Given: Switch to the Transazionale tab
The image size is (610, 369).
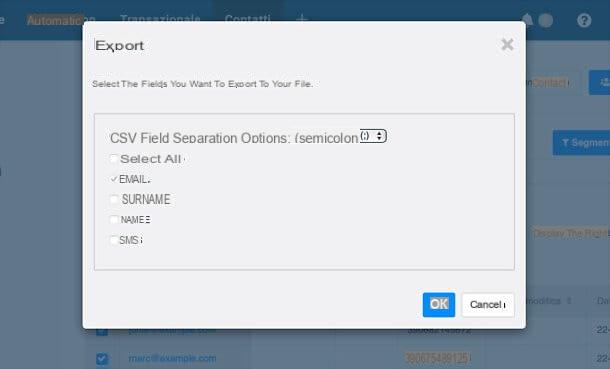Looking at the screenshot, I should coord(160,19).
